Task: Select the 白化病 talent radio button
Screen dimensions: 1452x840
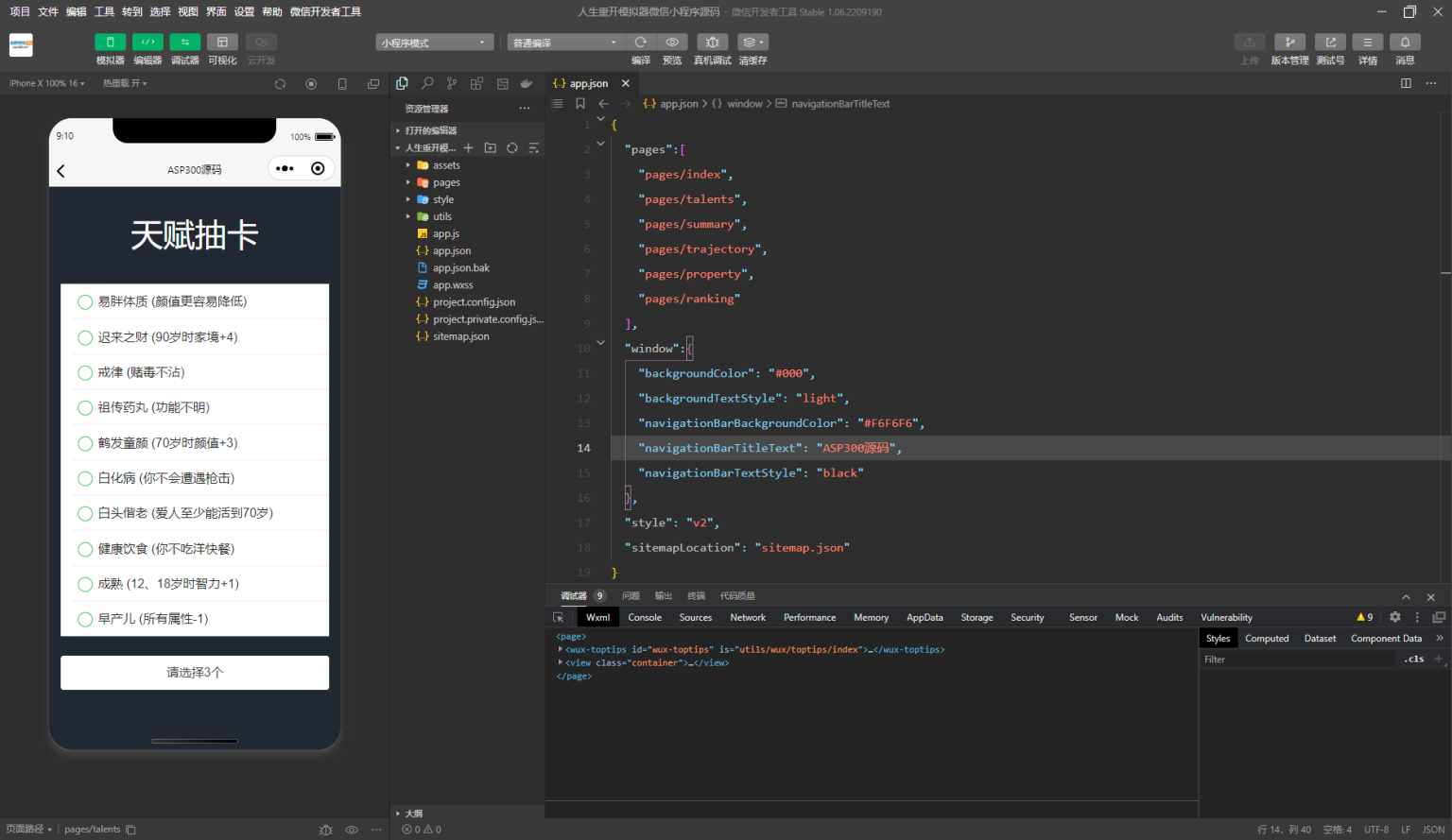Action: point(85,478)
